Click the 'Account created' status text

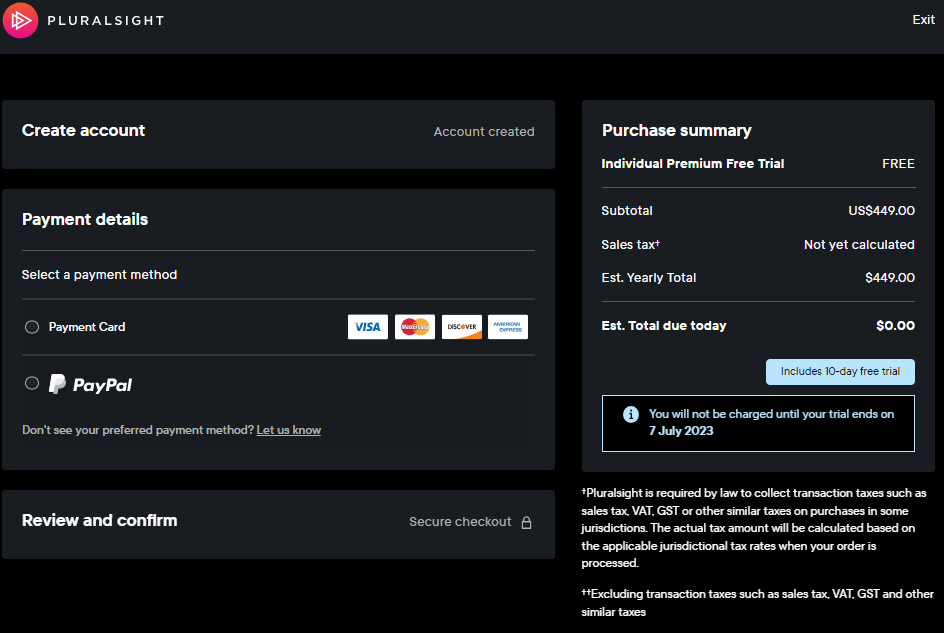pos(484,132)
